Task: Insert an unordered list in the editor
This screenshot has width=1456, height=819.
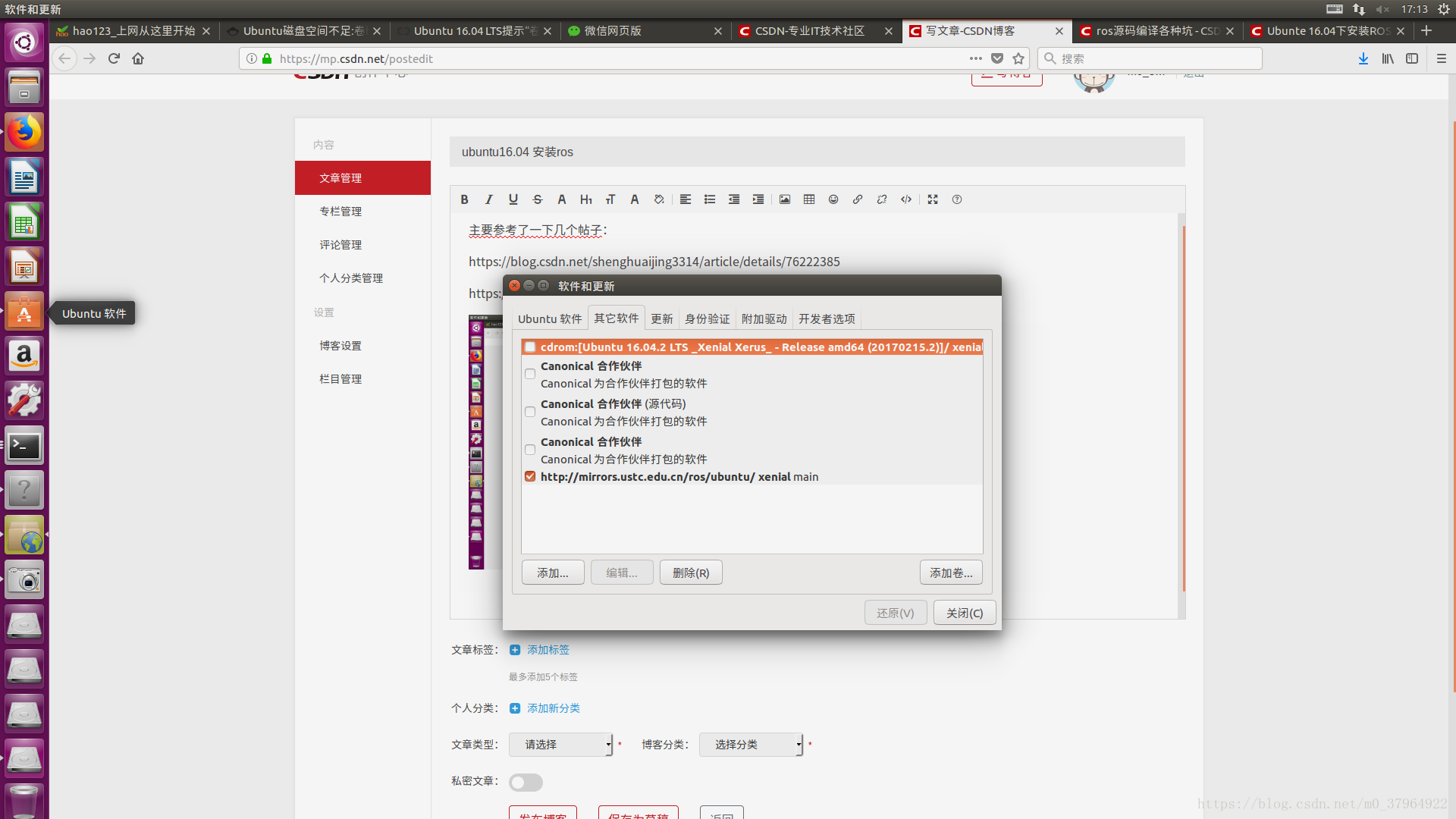Action: pos(710,199)
